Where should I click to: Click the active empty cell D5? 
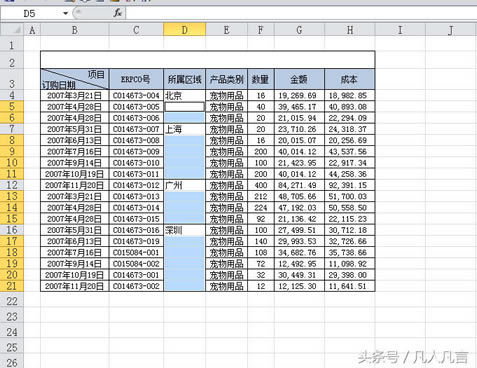[x=184, y=107]
